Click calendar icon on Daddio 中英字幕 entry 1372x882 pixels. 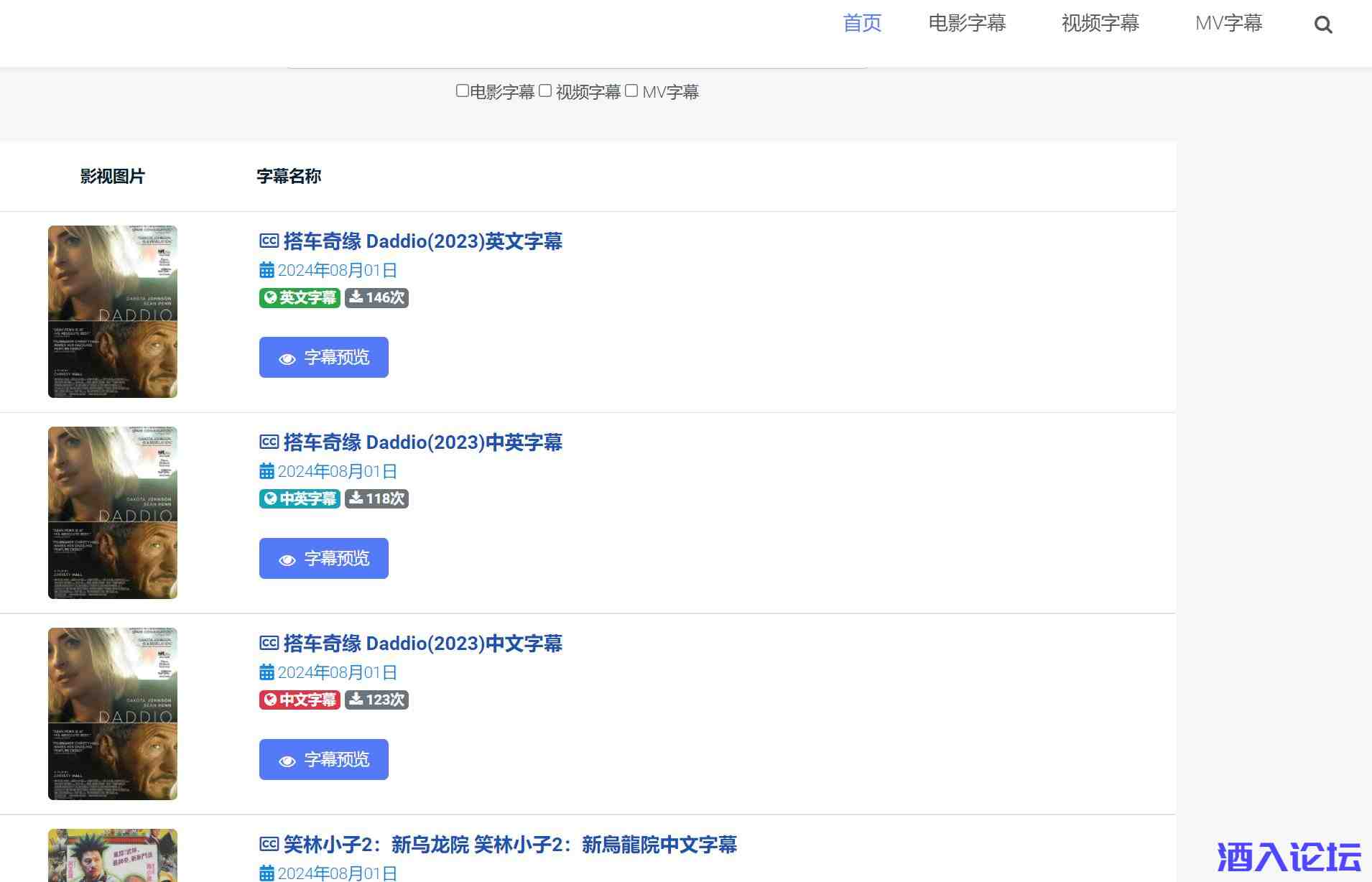pyautogui.click(x=266, y=471)
